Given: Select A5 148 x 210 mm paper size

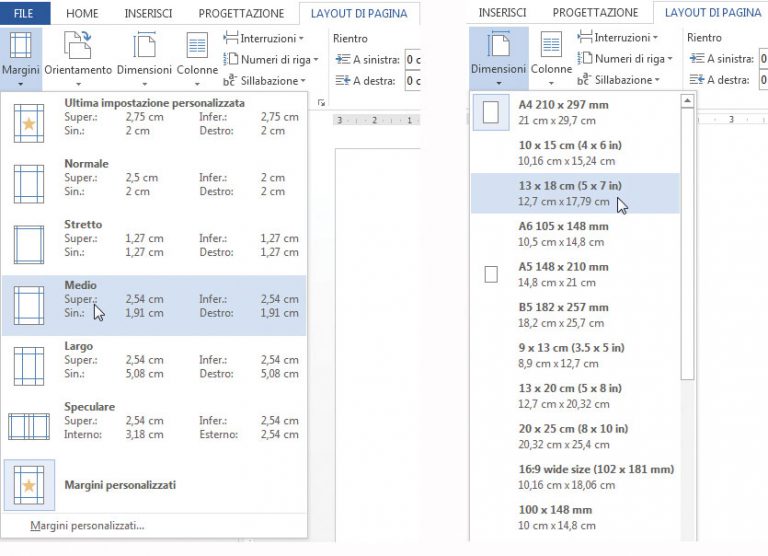Looking at the screenshot, I should [576, 274].
